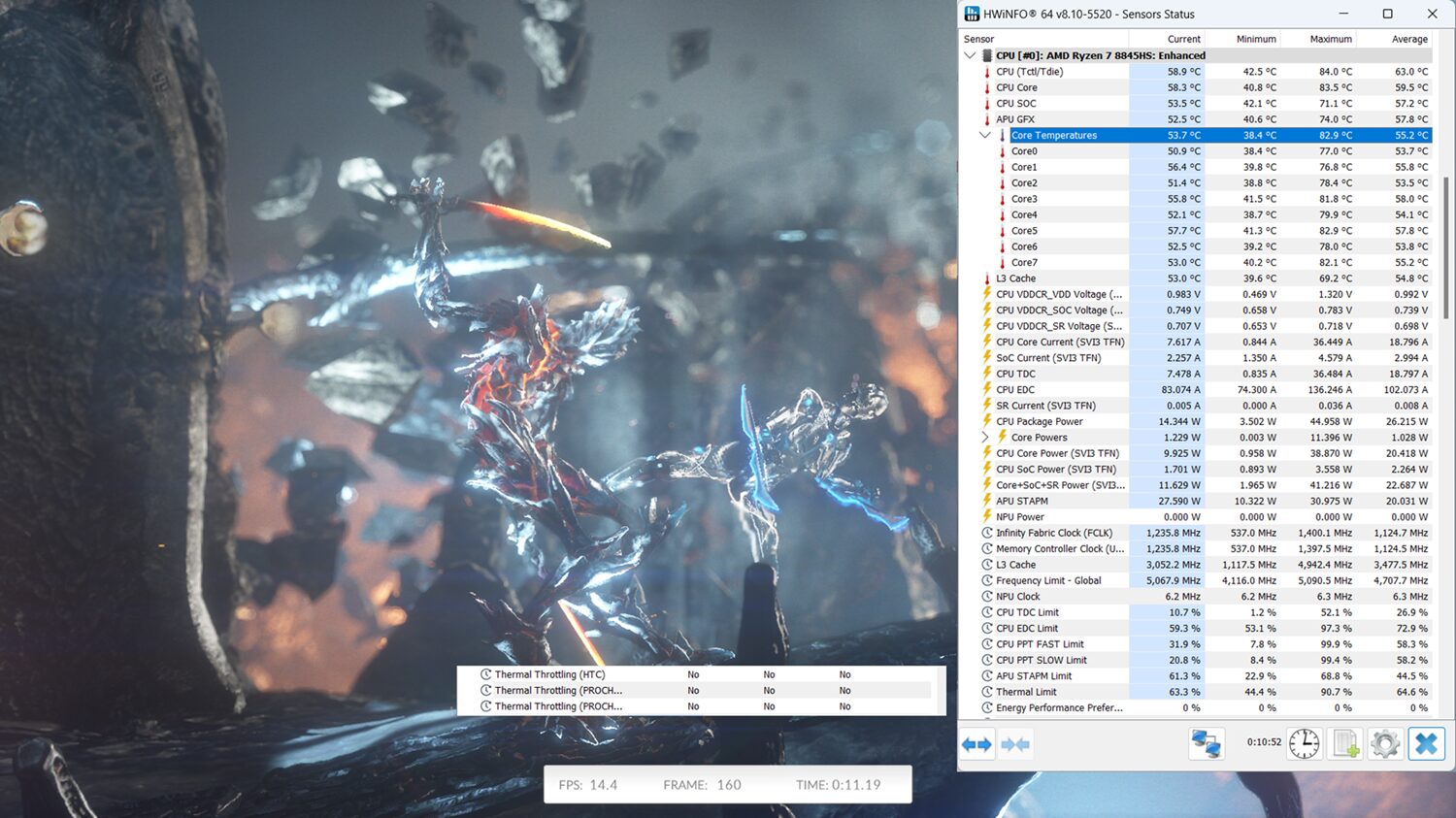This screenshot has height=818, width=1456.
Task: Click lightning icon beside Core Powers
Action: click(x=1003, y=438)
